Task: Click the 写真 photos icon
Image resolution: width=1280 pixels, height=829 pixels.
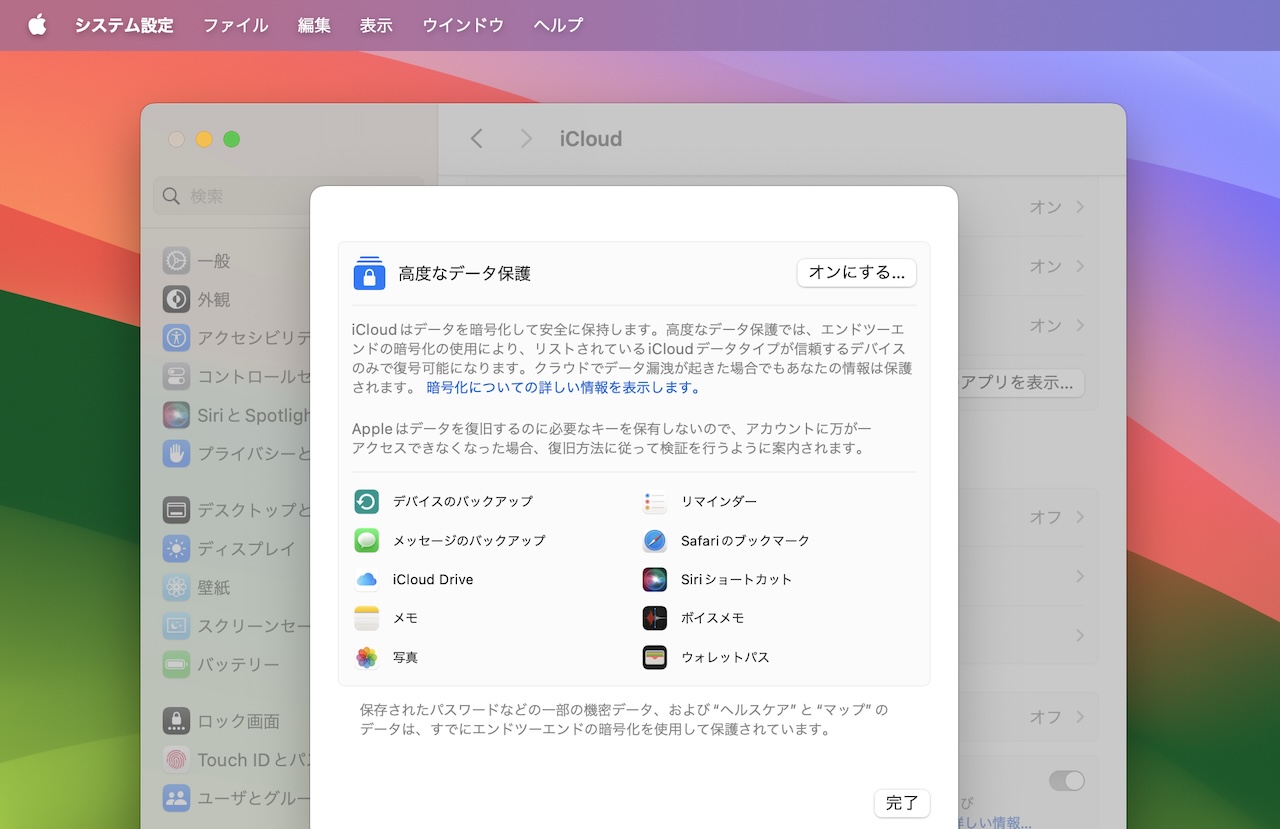Action: [367, 657]
